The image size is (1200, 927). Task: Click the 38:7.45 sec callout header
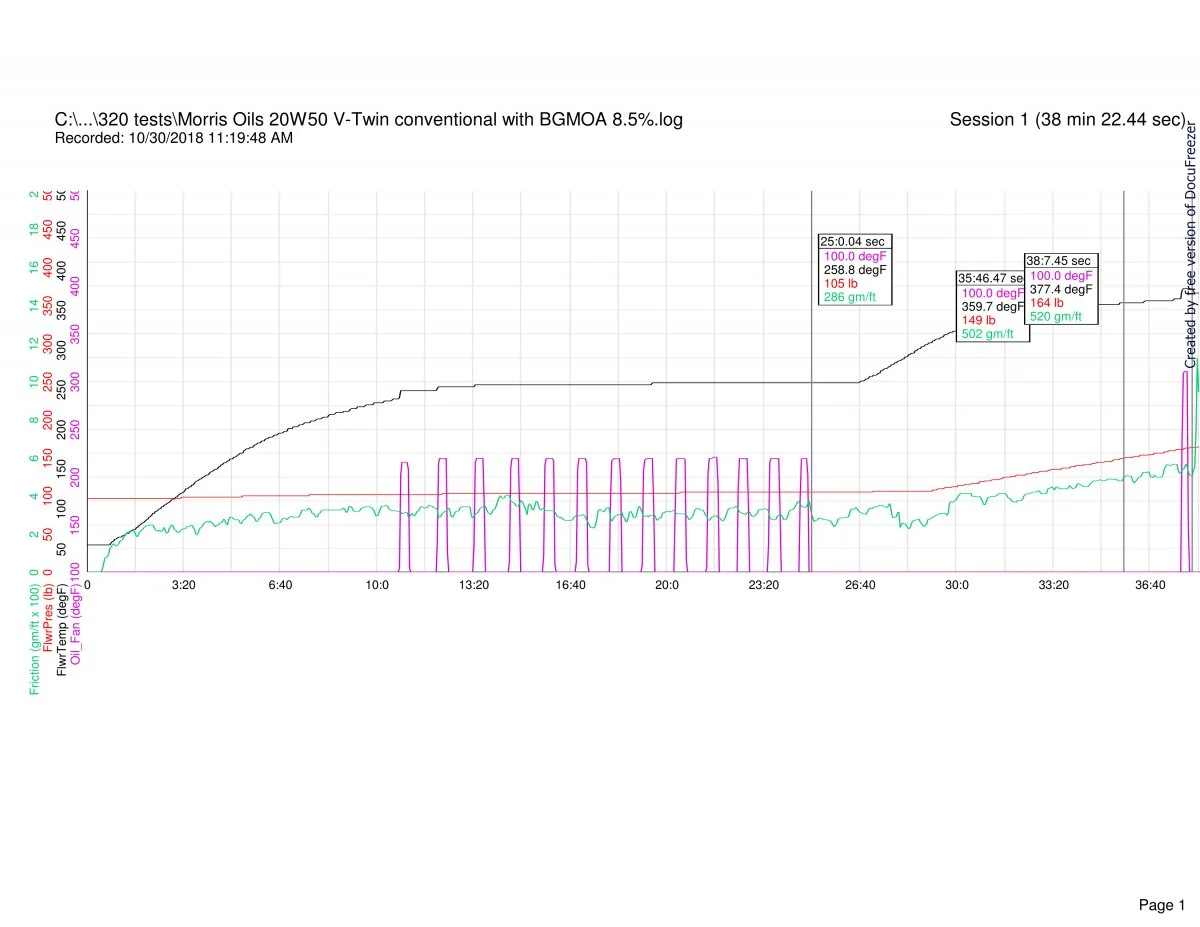click(1057, 260)
